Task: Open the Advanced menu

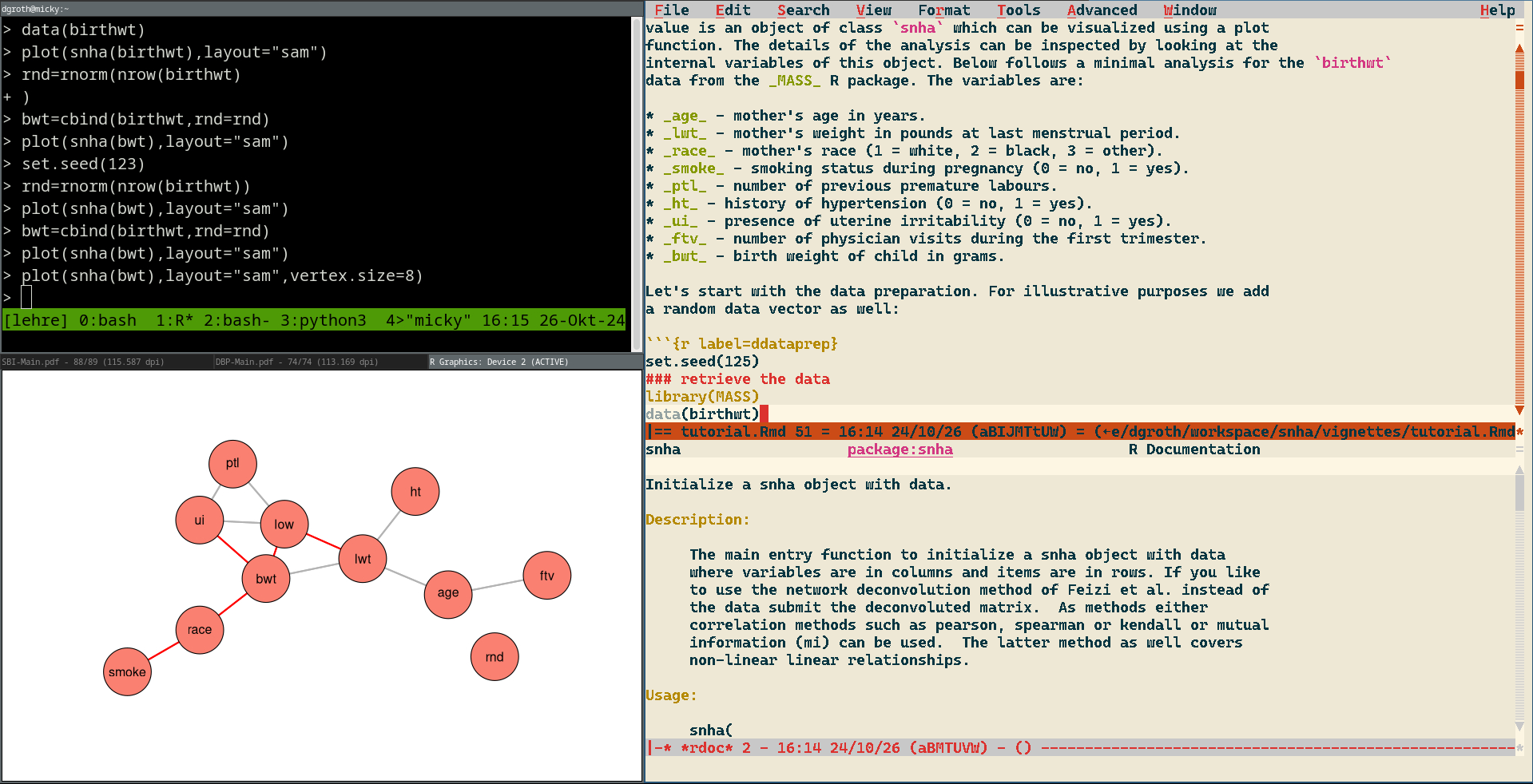Action: tap(1102, 10)
